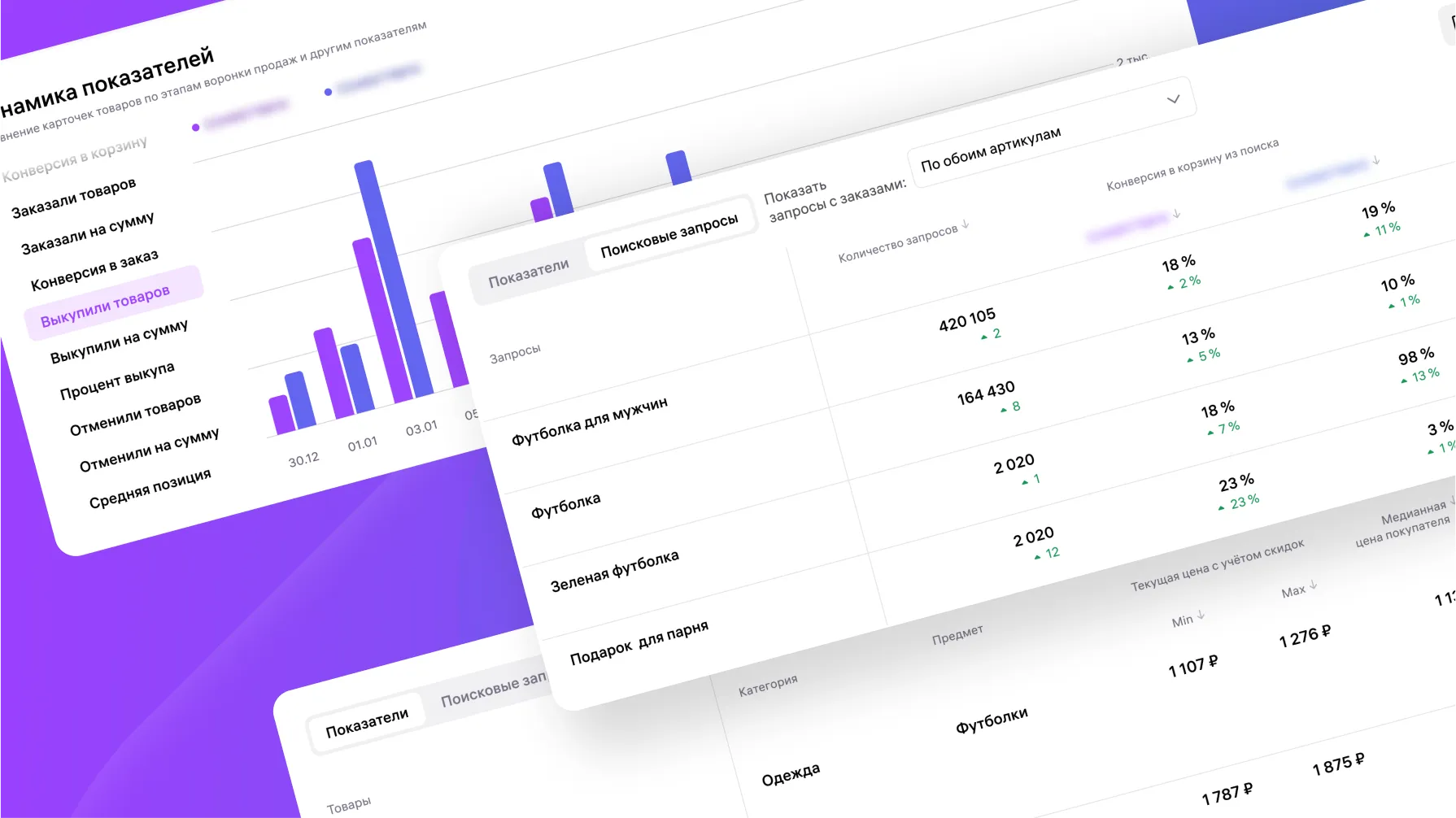1456x818 pixels.
Task: Click blue legend dot in chart
Action: 328,92
